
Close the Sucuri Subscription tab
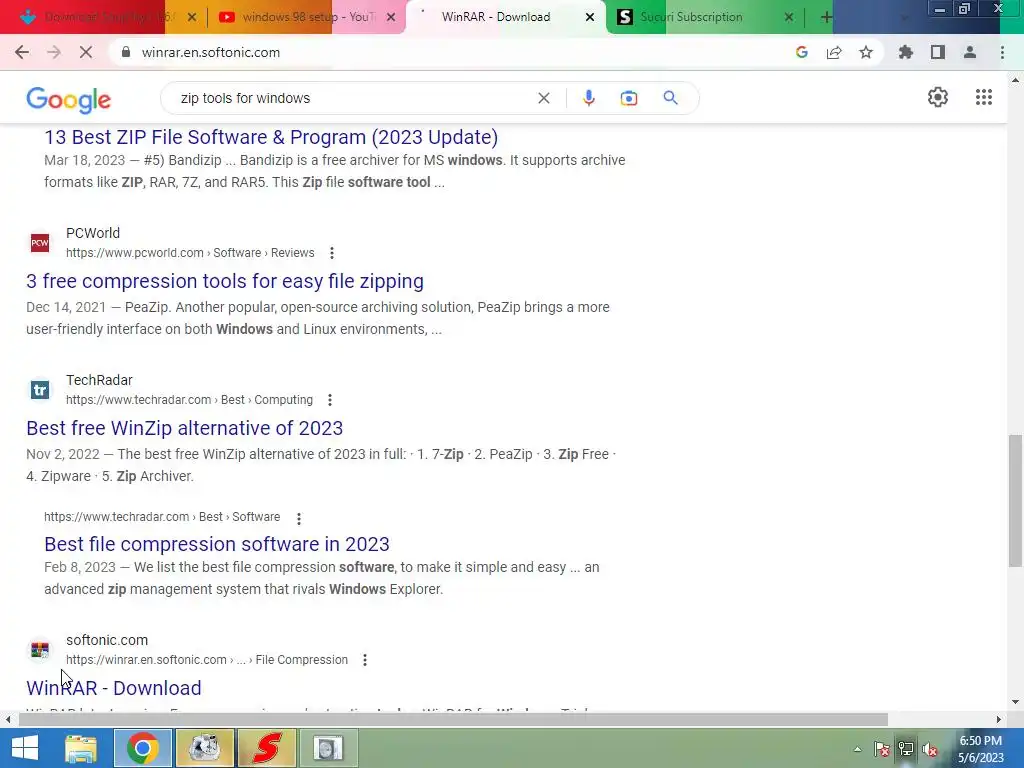pos(788,17)
